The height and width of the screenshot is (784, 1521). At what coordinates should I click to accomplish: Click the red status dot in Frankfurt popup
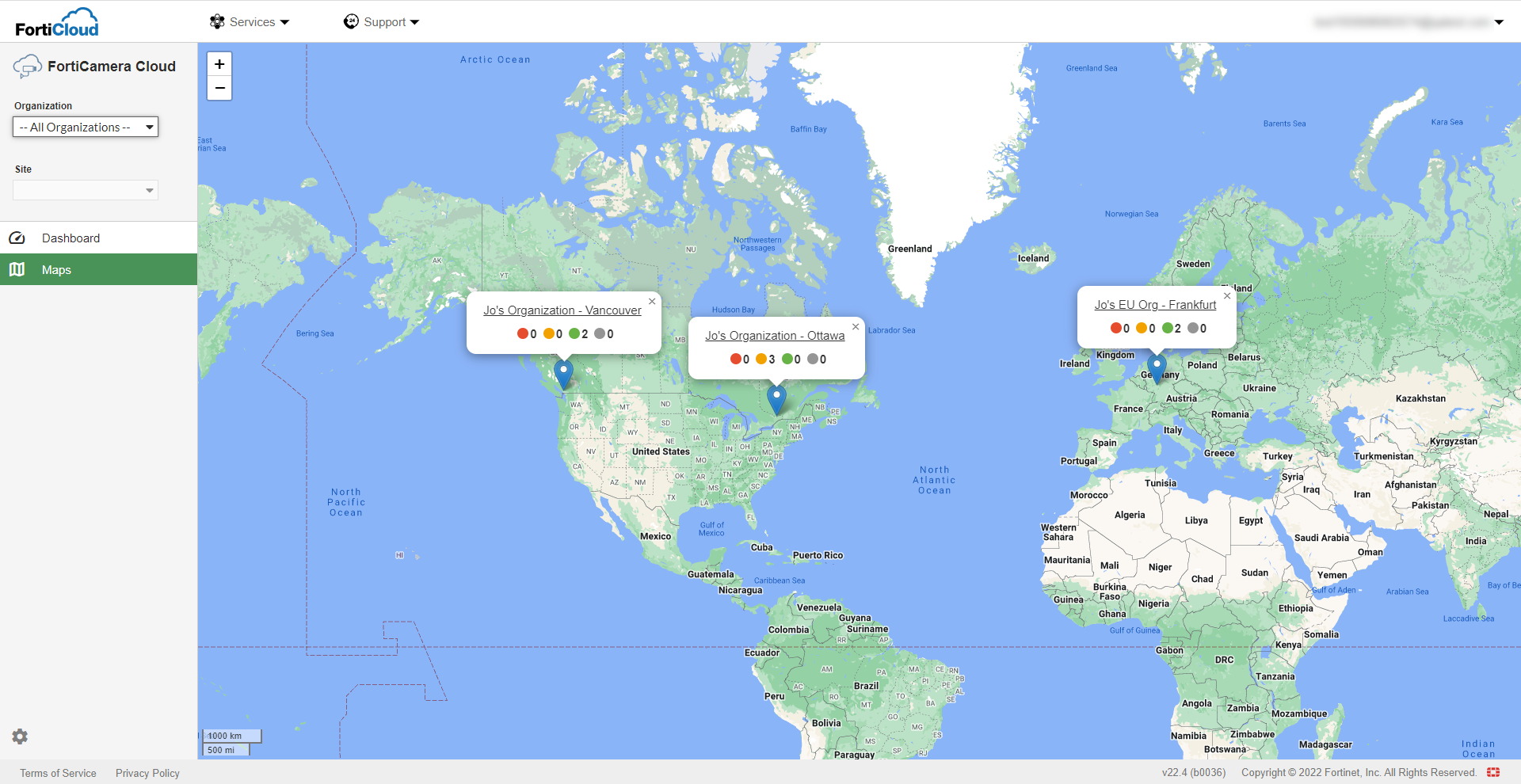[x=1115, y=328]
